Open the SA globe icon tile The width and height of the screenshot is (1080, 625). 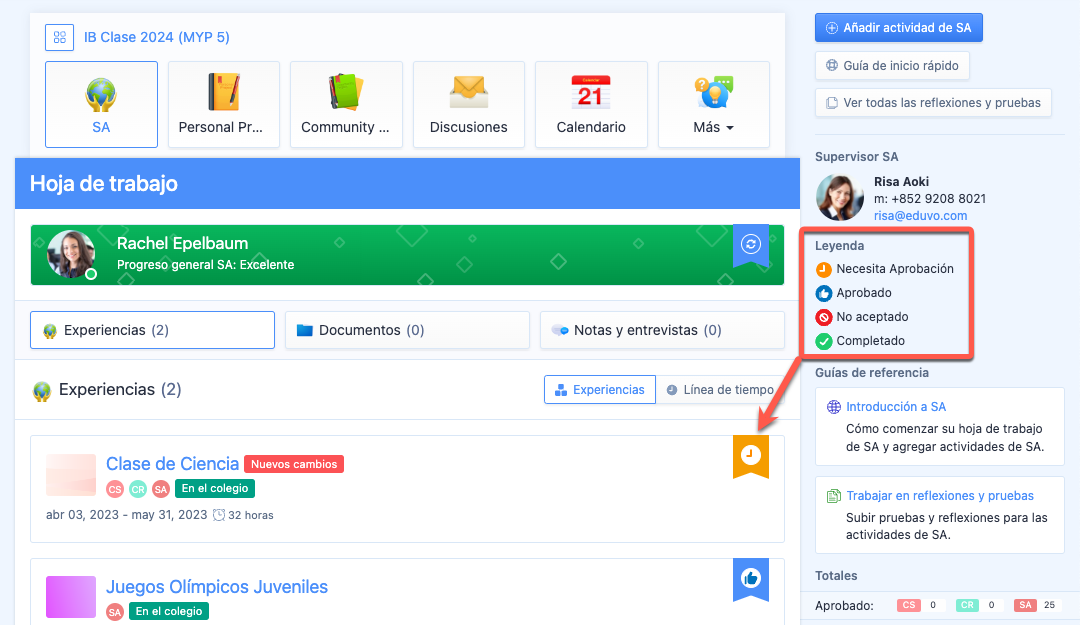coord(101,104)
